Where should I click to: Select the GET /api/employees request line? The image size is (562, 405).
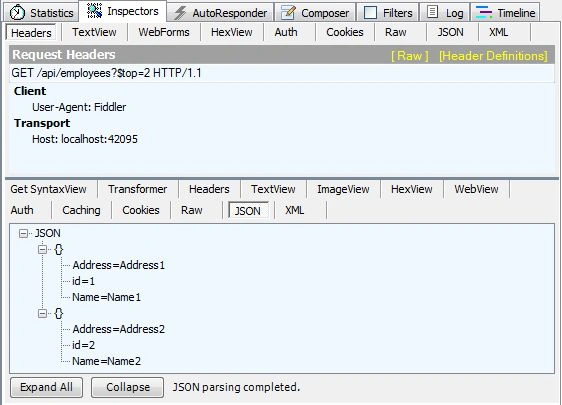(282, 73)
